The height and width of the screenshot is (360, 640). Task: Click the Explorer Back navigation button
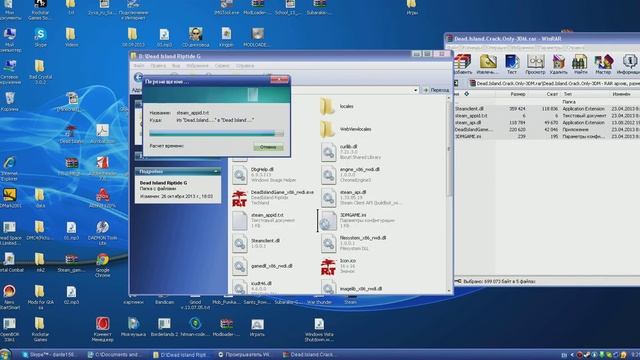click(x=138, y=77)
